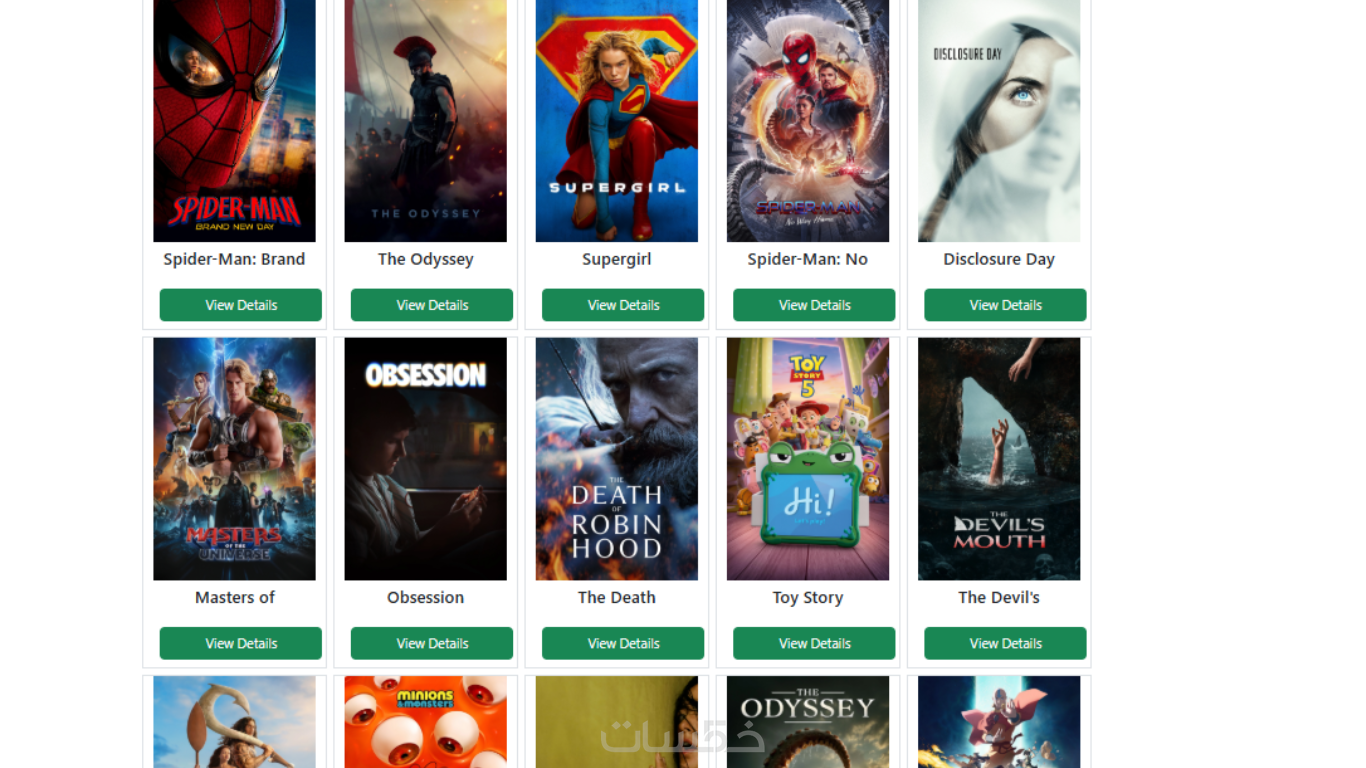
Task: Click View Details under Disclosure Day
Action: [1005, 305]
